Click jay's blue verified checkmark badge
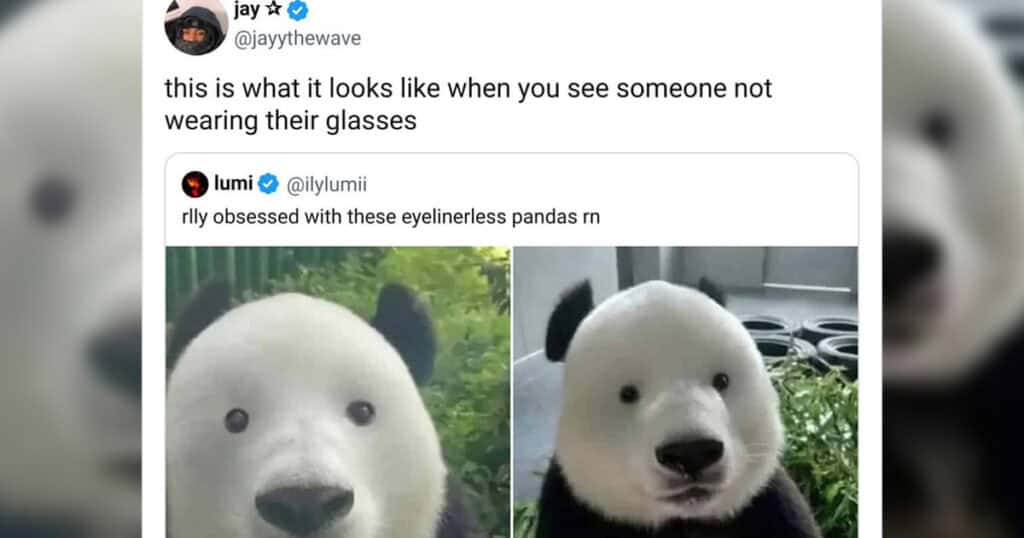The image size is (1024, 538). 298,10
